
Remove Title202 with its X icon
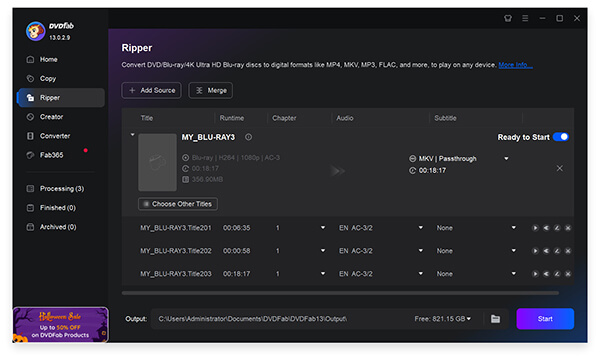click(x=568, y=251)
